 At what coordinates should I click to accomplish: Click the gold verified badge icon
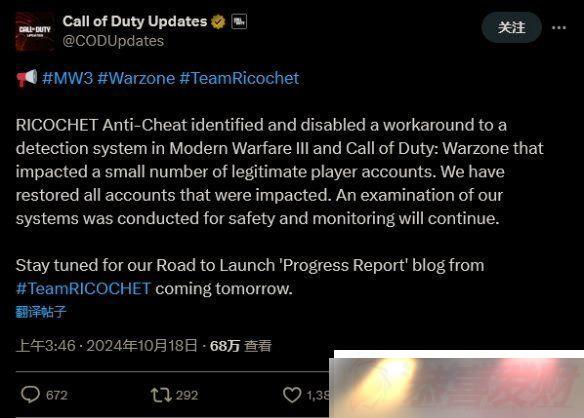(218, 22)
